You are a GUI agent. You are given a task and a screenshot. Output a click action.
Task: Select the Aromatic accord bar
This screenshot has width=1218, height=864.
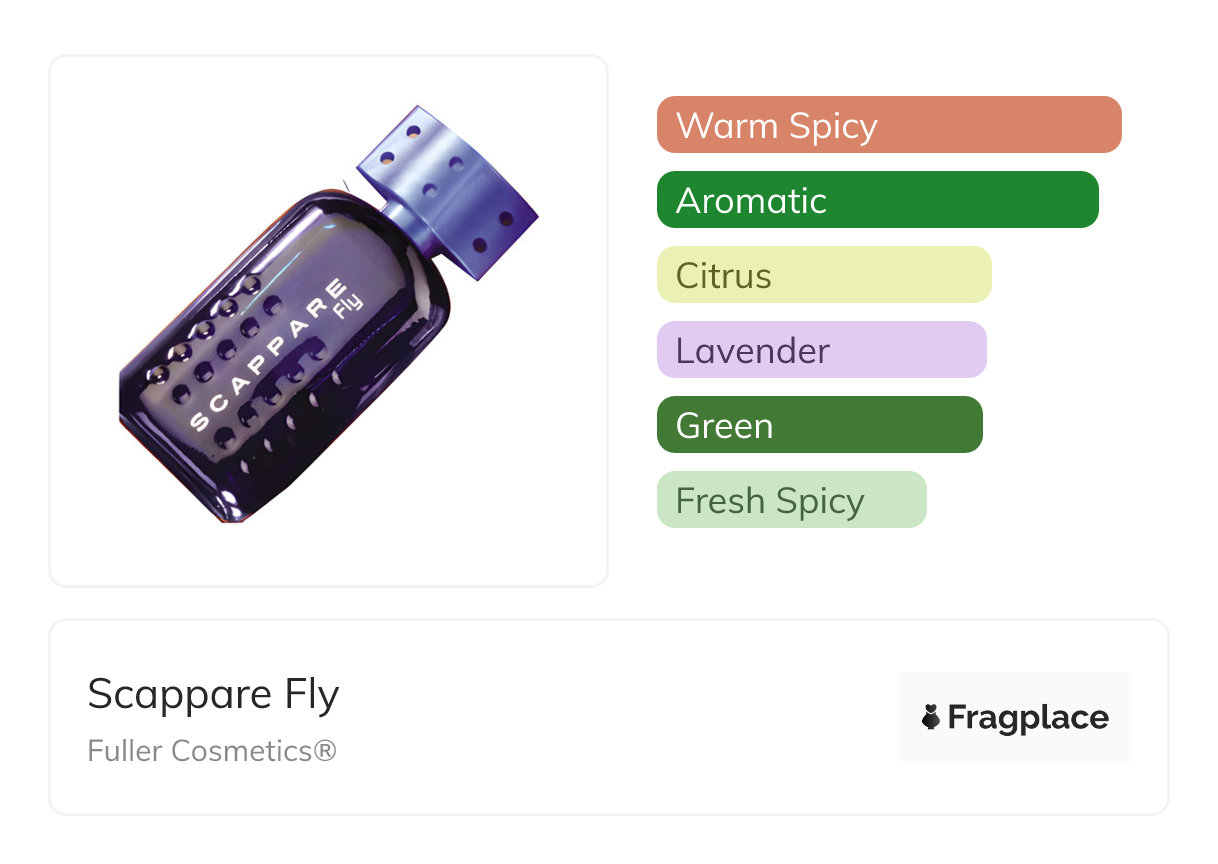(877, 200)
